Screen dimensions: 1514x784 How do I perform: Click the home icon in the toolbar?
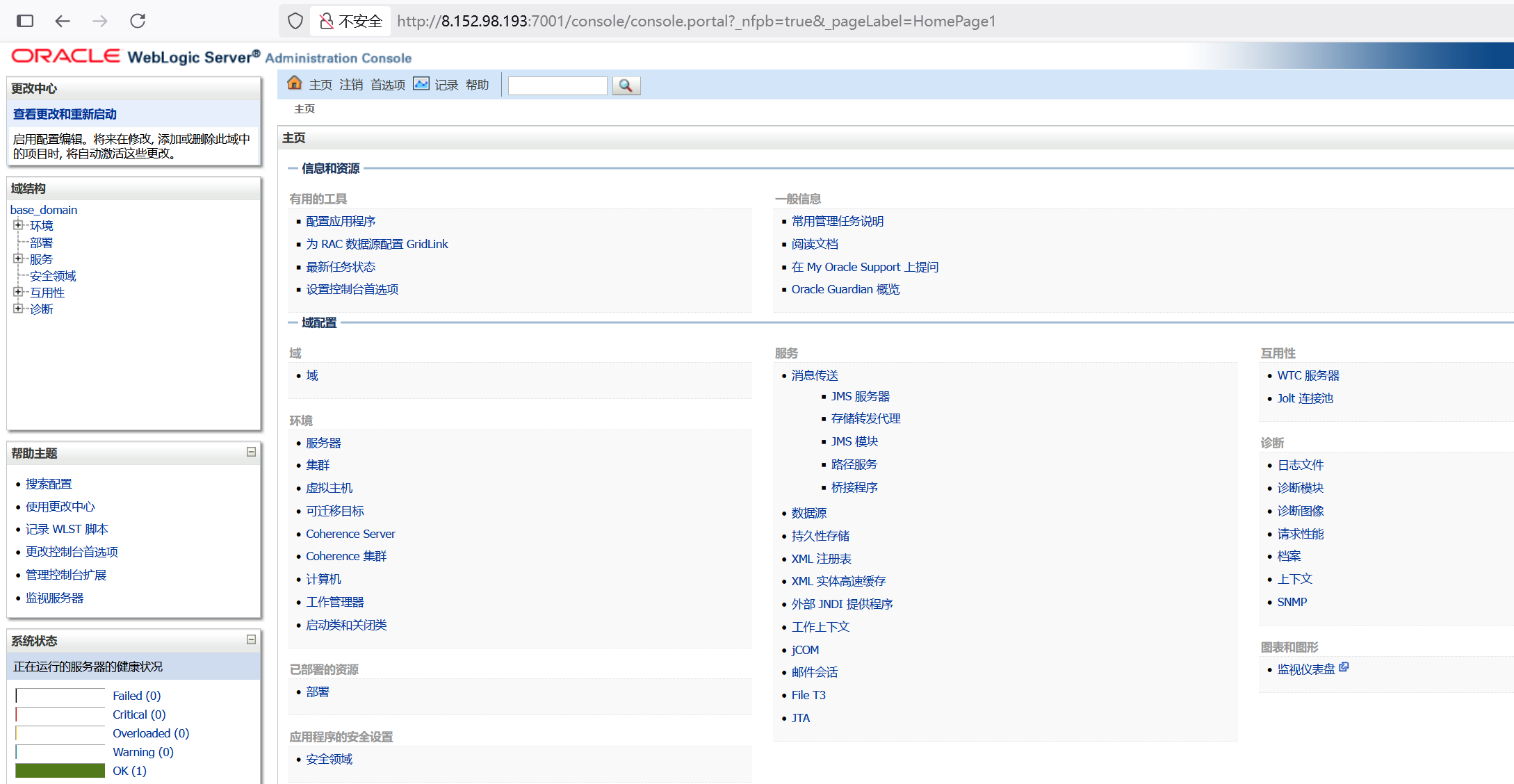point(295,83)
